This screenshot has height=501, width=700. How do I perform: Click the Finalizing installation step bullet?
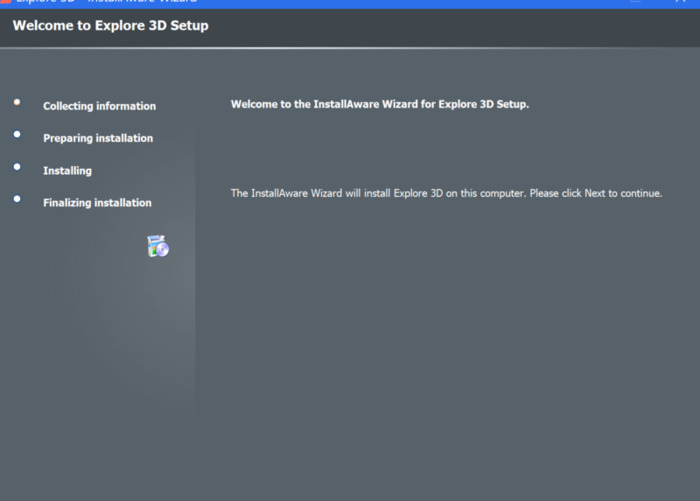pyautogui.click(x=17, y=199)
